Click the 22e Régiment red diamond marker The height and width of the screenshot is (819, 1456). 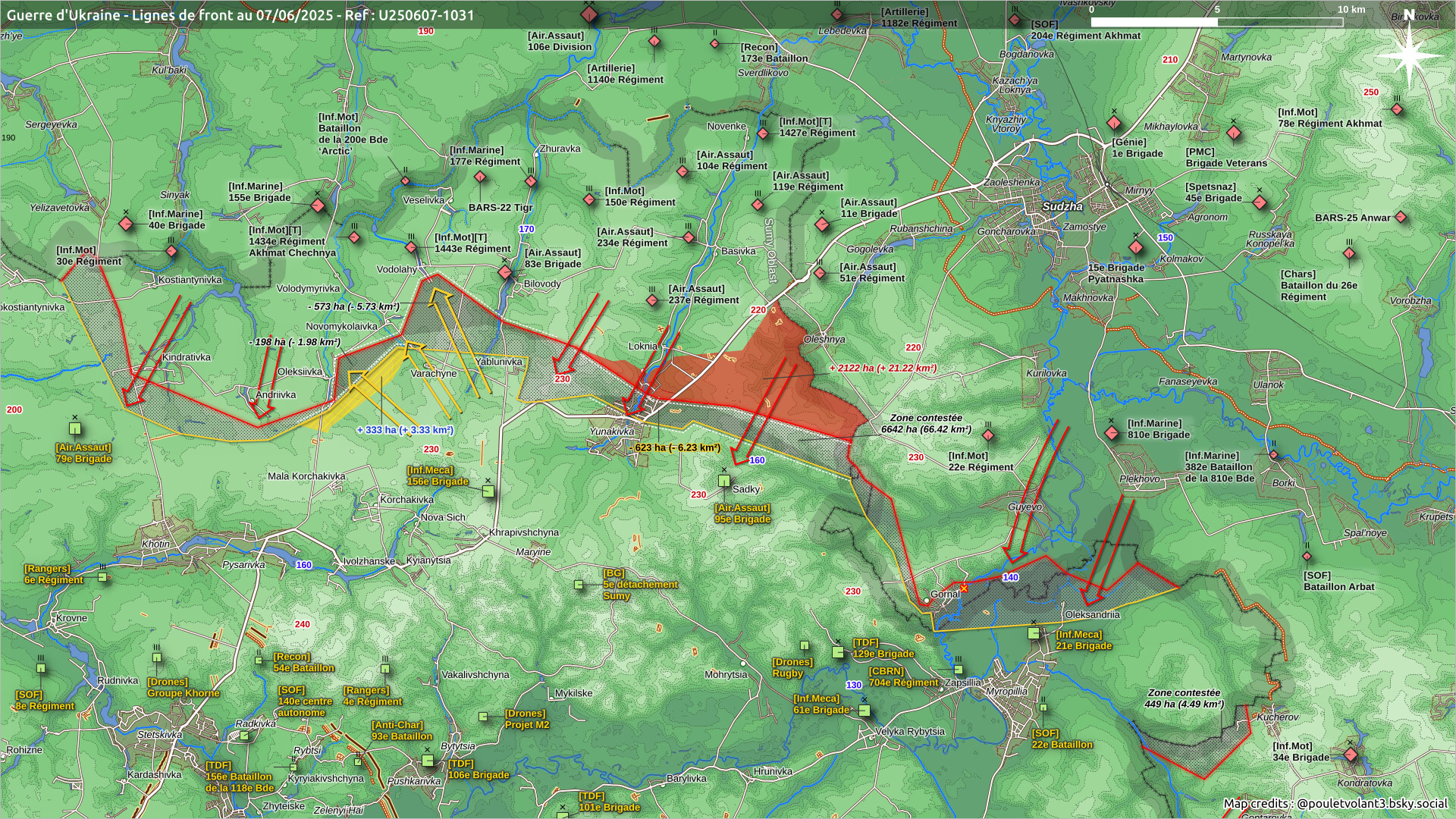[988, 436]
